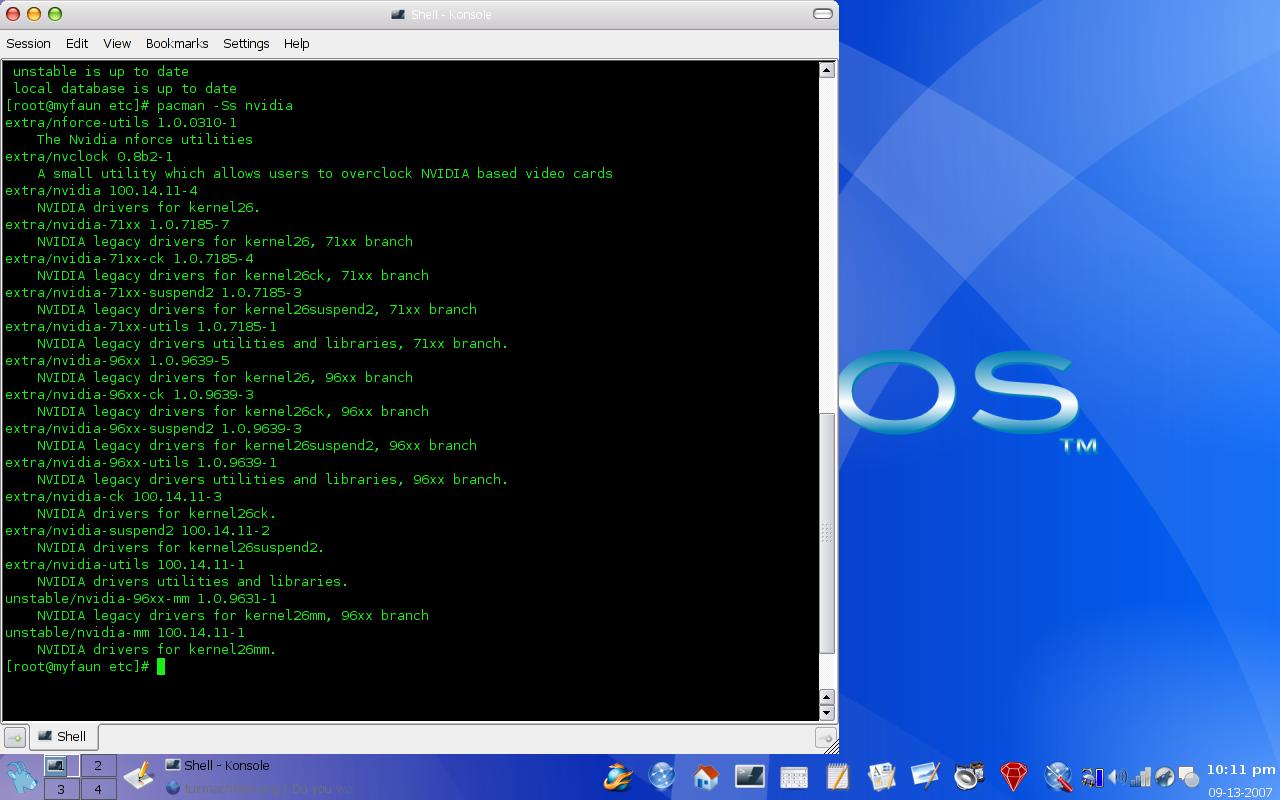Click the 'extra/nvidia-utils 100.14.11-1' line
The width and height of the screenshot is (1280, 800).
(125, 564)
